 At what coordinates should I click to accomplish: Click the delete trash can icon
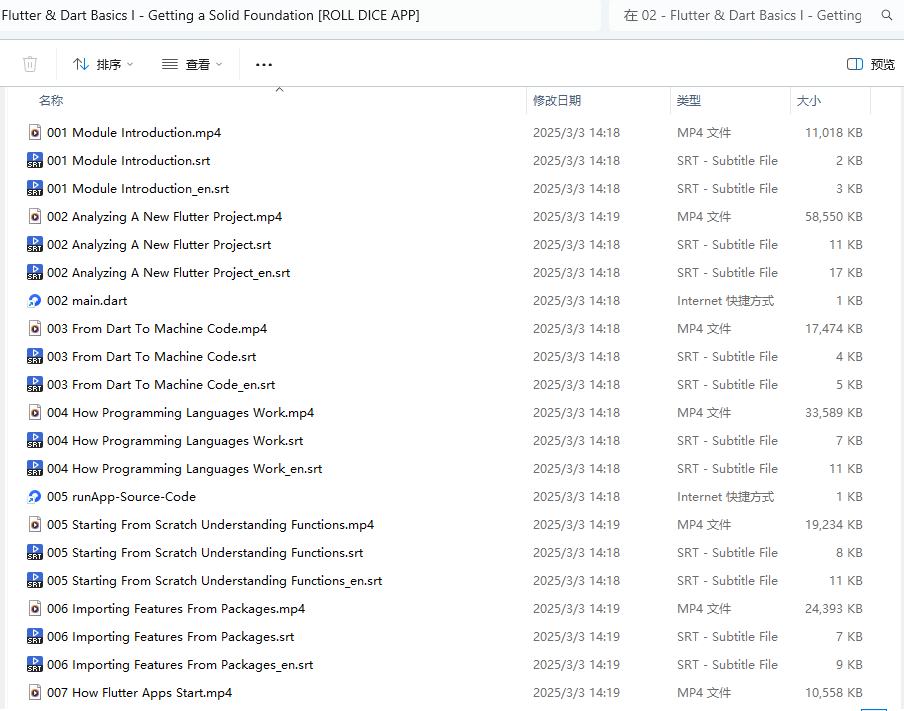coord(30,64)
